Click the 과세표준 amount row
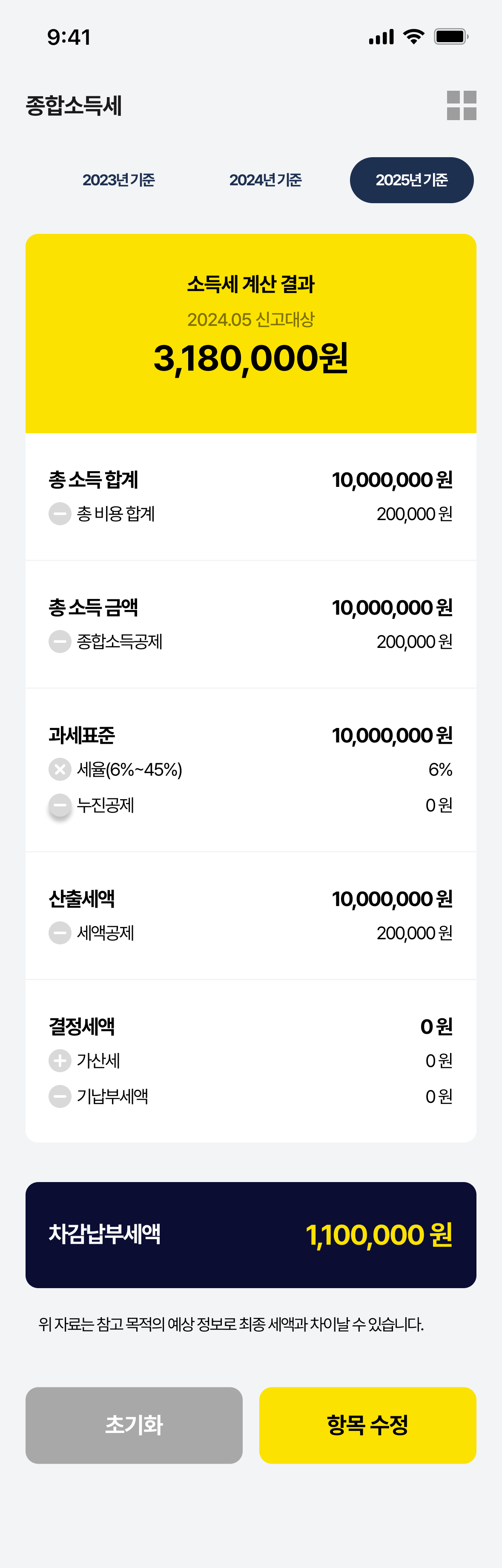The height and width of the screenshot is (1568, 502). tap(251, 735)
